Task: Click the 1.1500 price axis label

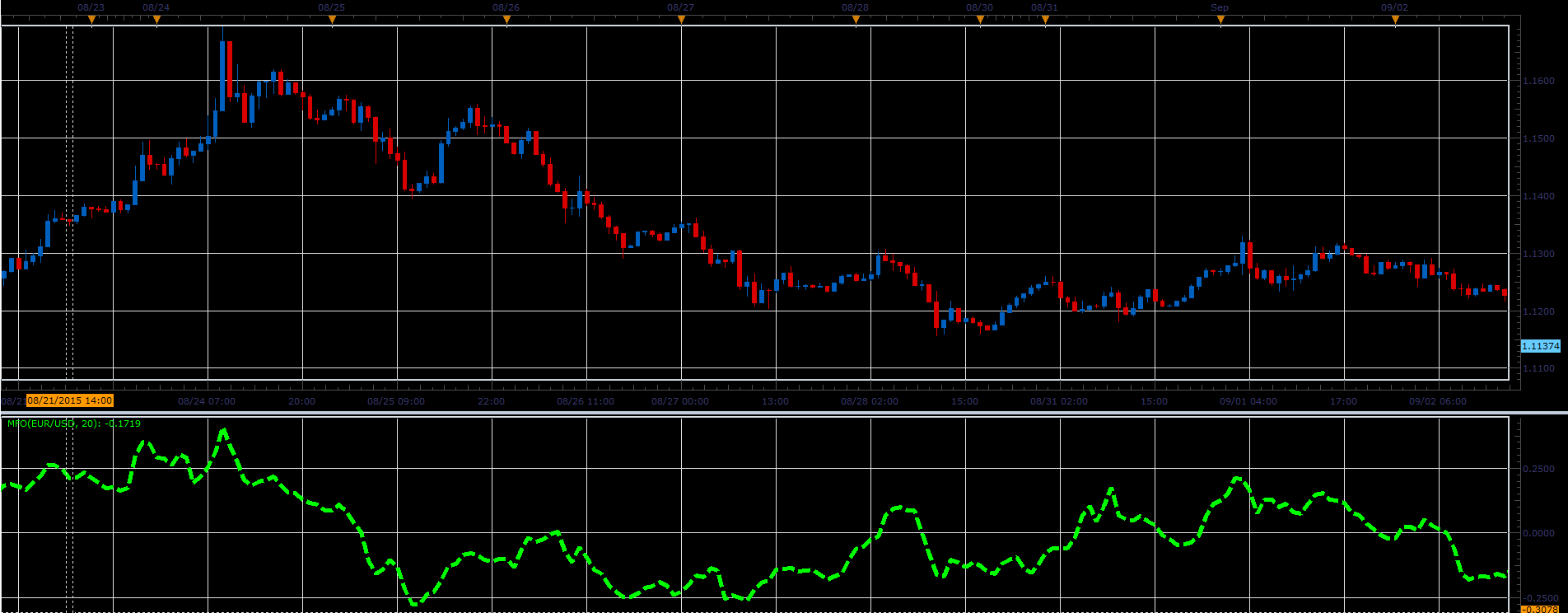Action: [1539, 138]
